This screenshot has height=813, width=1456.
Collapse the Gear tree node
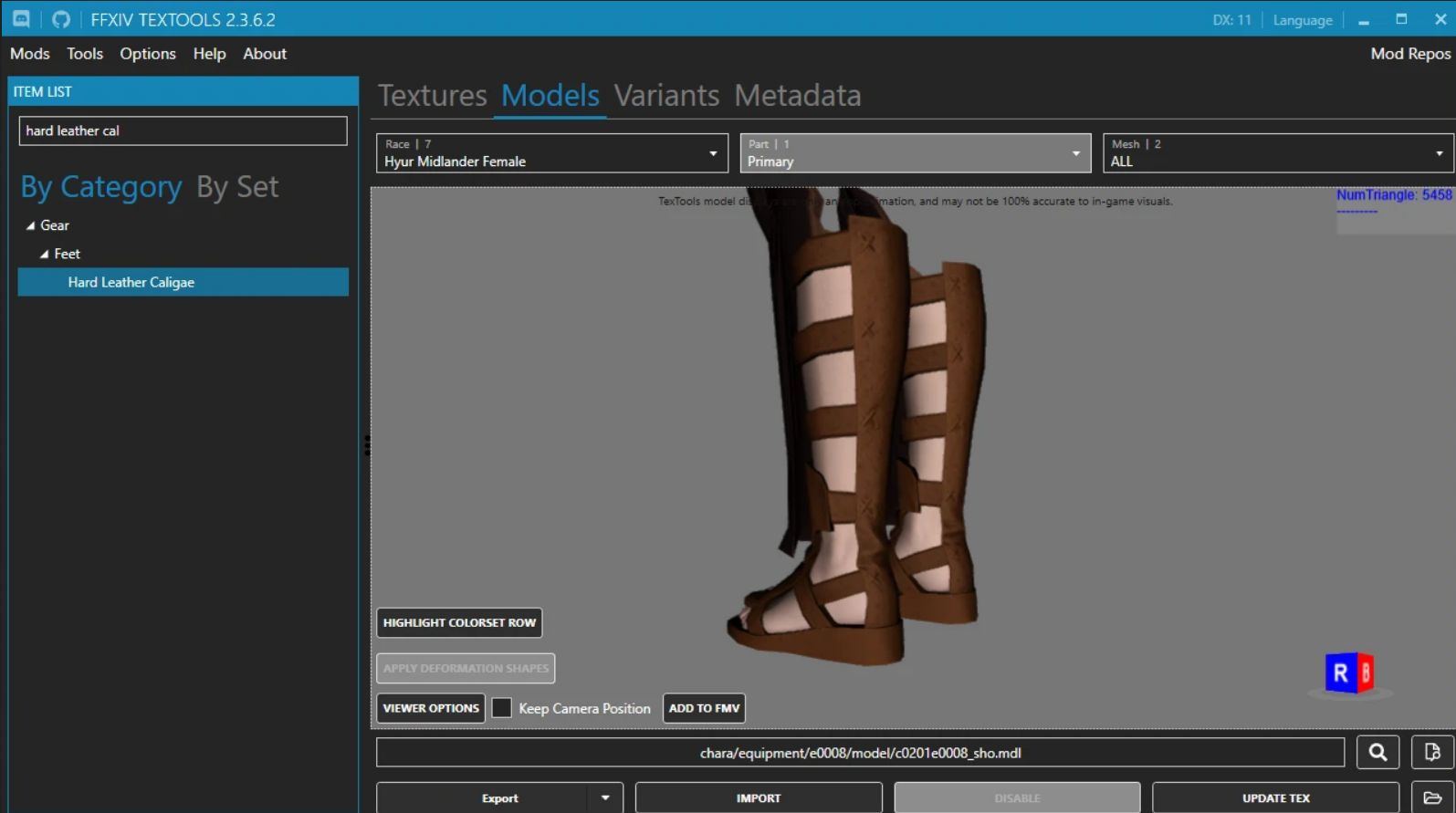tap(31, 225)
